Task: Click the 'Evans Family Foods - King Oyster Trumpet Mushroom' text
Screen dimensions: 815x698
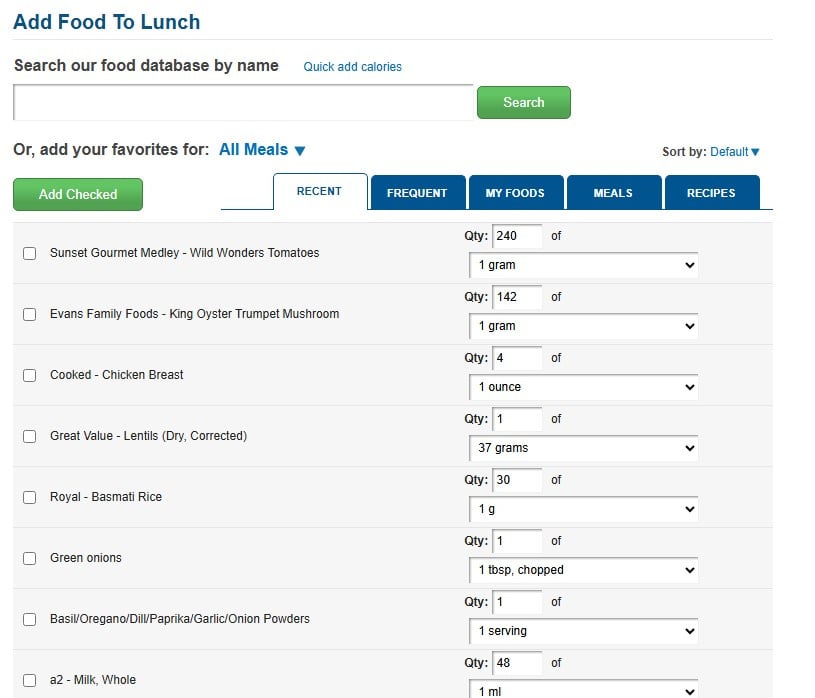Action: click(x=194, y=314)
